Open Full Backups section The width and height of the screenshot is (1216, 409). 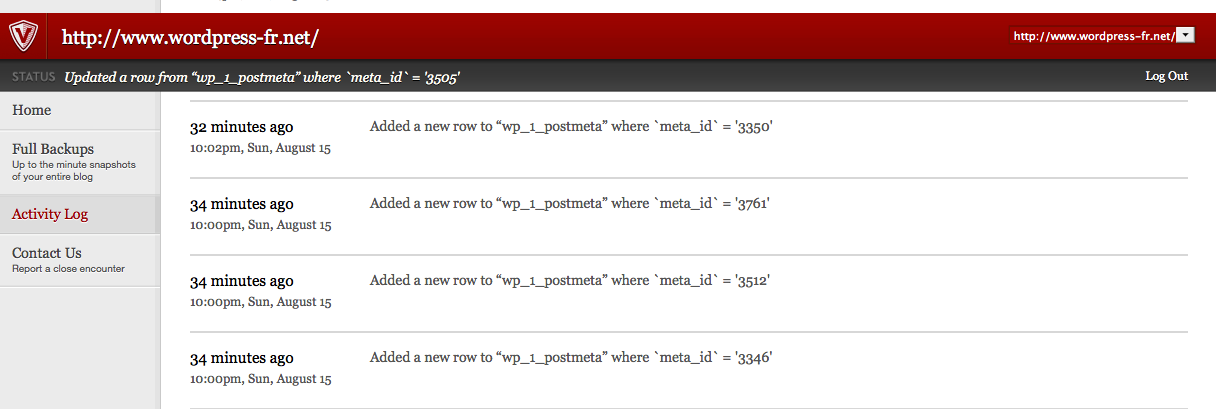click(x=53, y=149)
